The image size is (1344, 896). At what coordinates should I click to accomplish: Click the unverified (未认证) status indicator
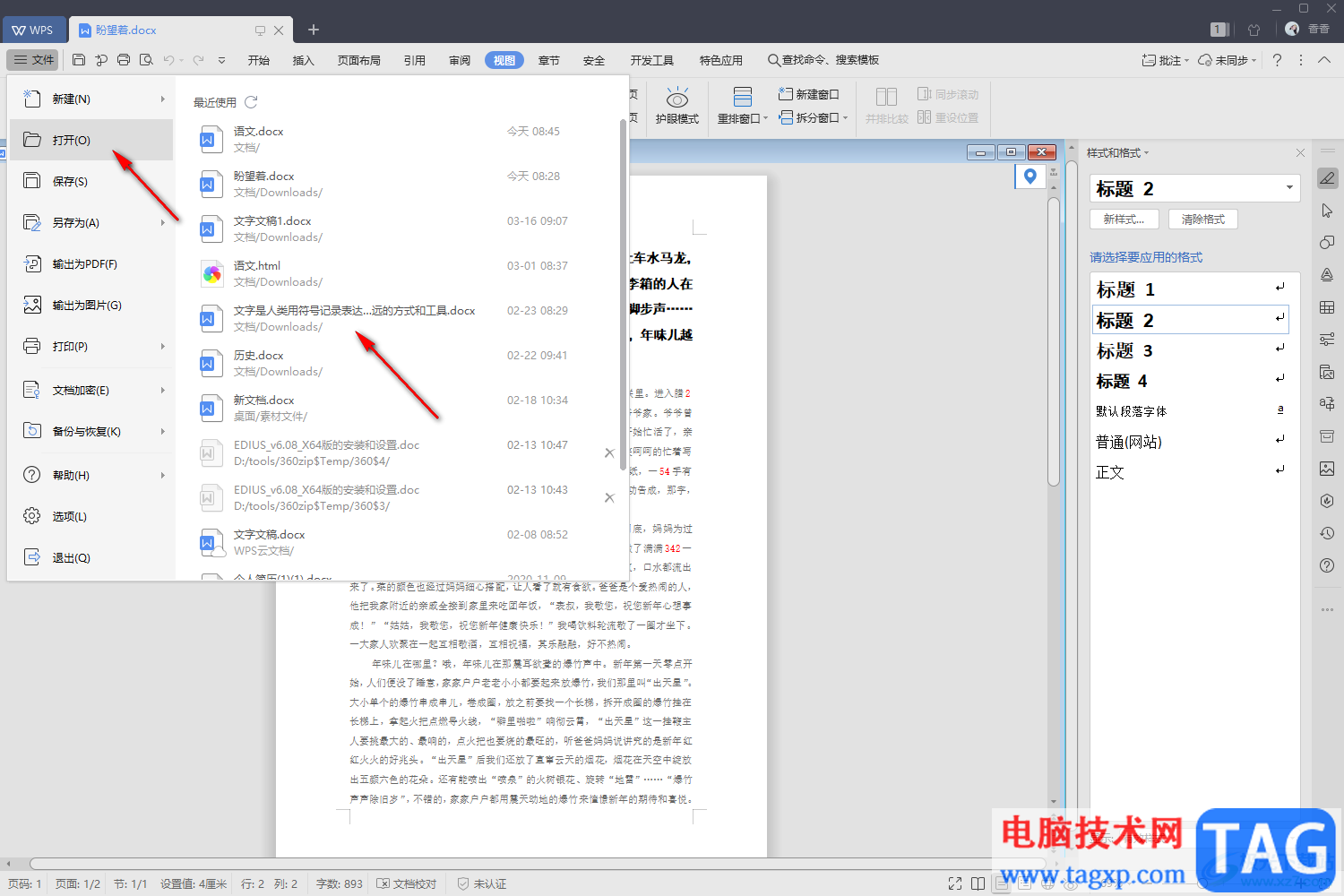(x=482, y=883)
